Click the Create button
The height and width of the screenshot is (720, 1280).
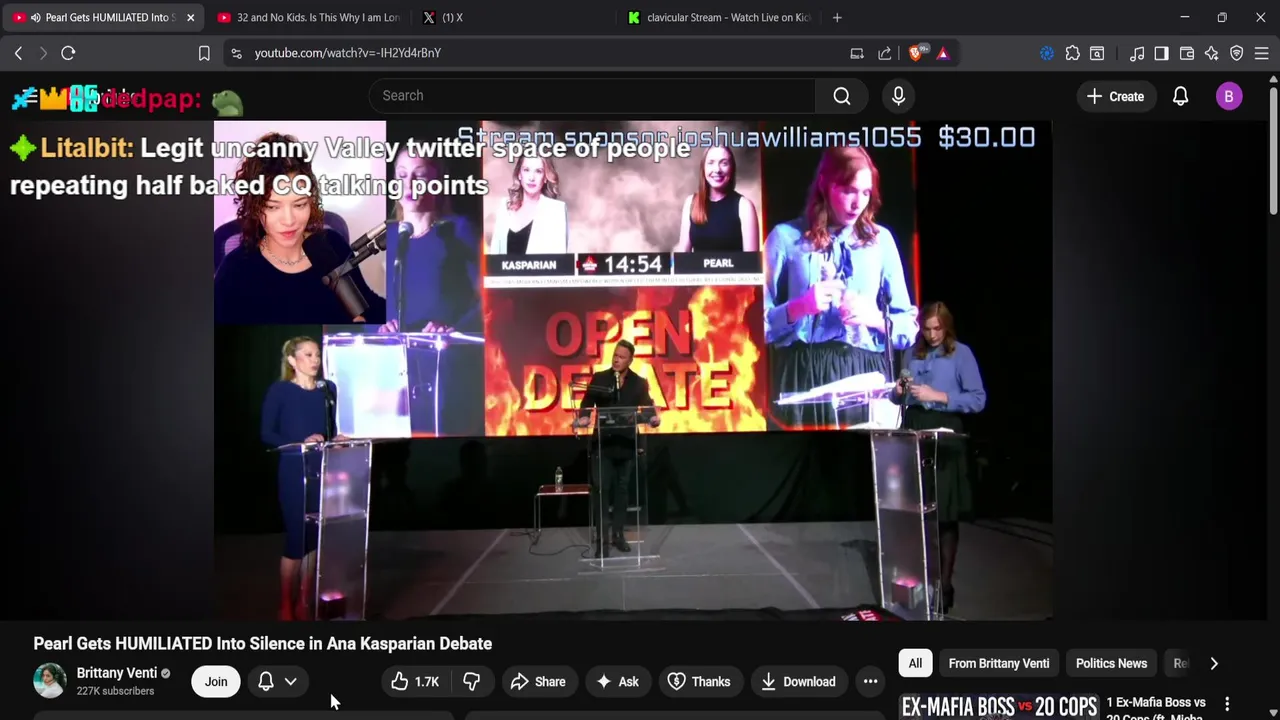1115,96
